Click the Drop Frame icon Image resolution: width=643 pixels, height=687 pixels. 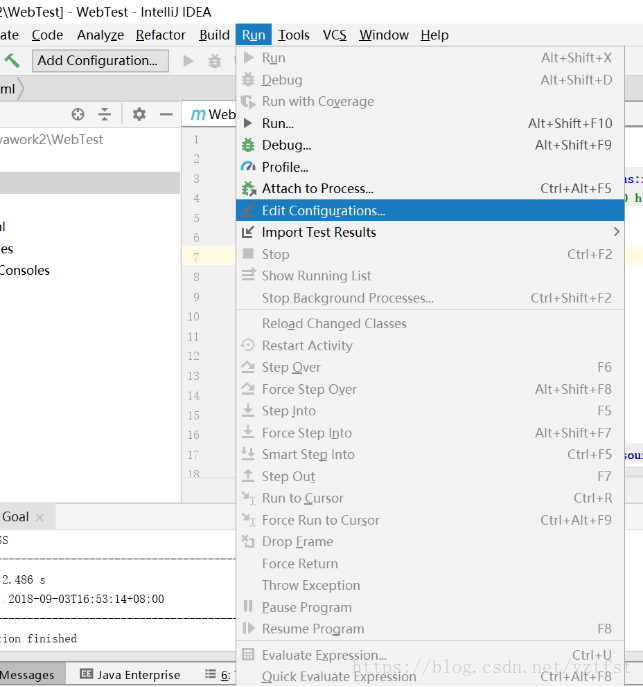click(248, 541)
